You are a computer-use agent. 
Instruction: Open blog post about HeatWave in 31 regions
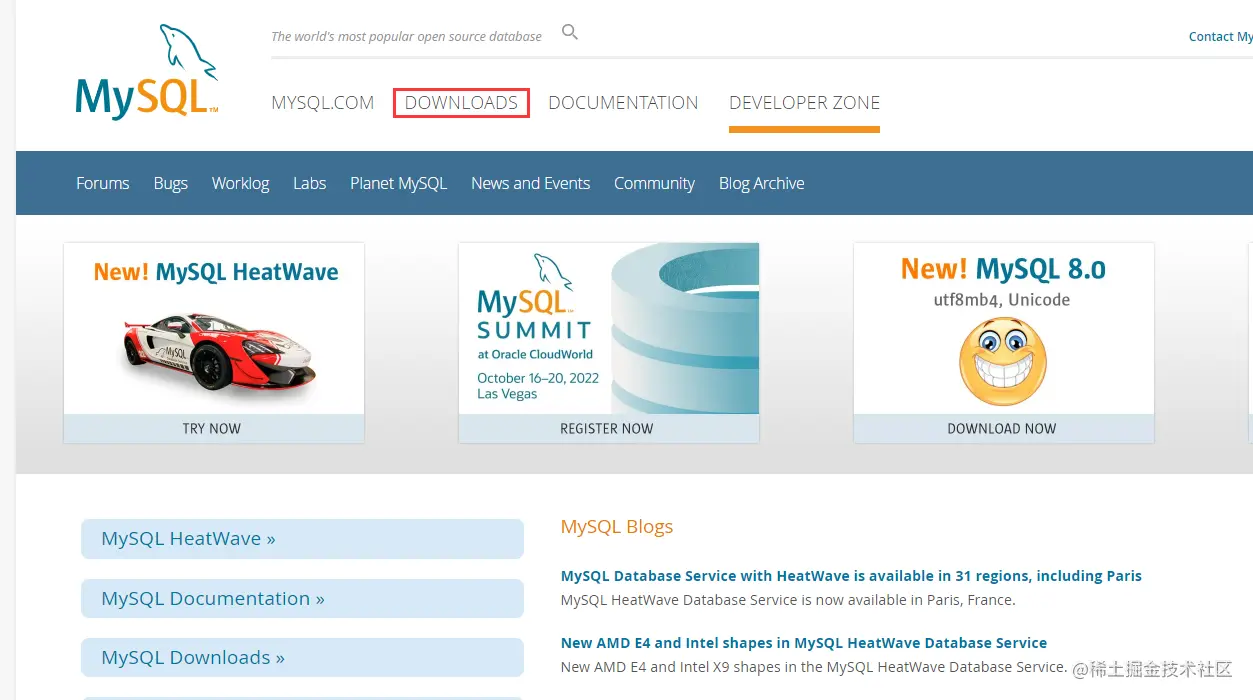[851, 576]
